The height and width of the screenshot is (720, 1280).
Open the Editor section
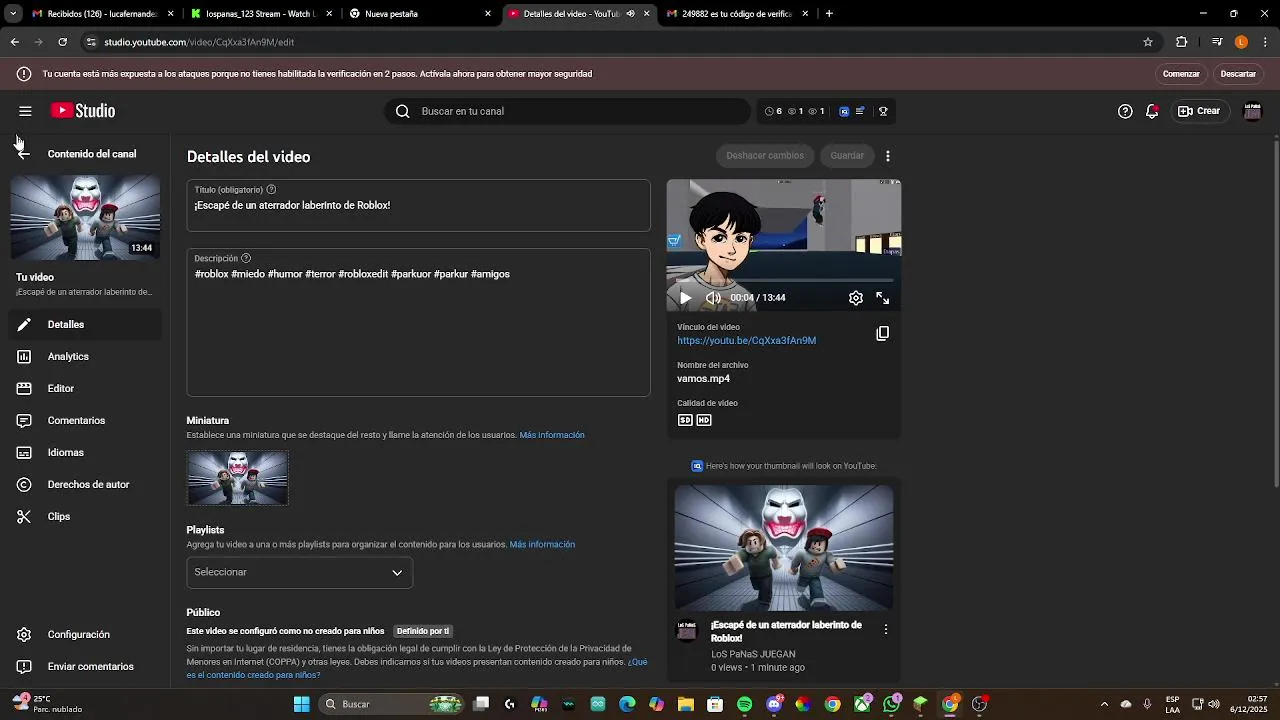point(85,388)
